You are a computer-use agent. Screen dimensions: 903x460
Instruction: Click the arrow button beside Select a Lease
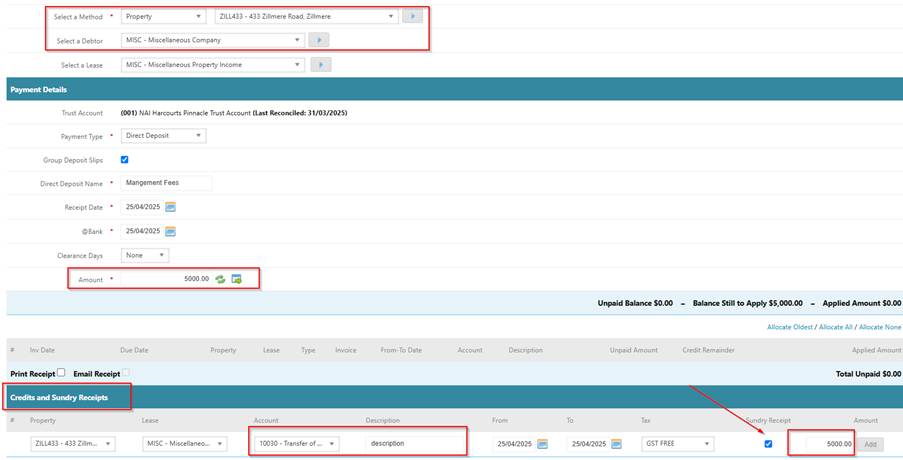click(321, 64)
